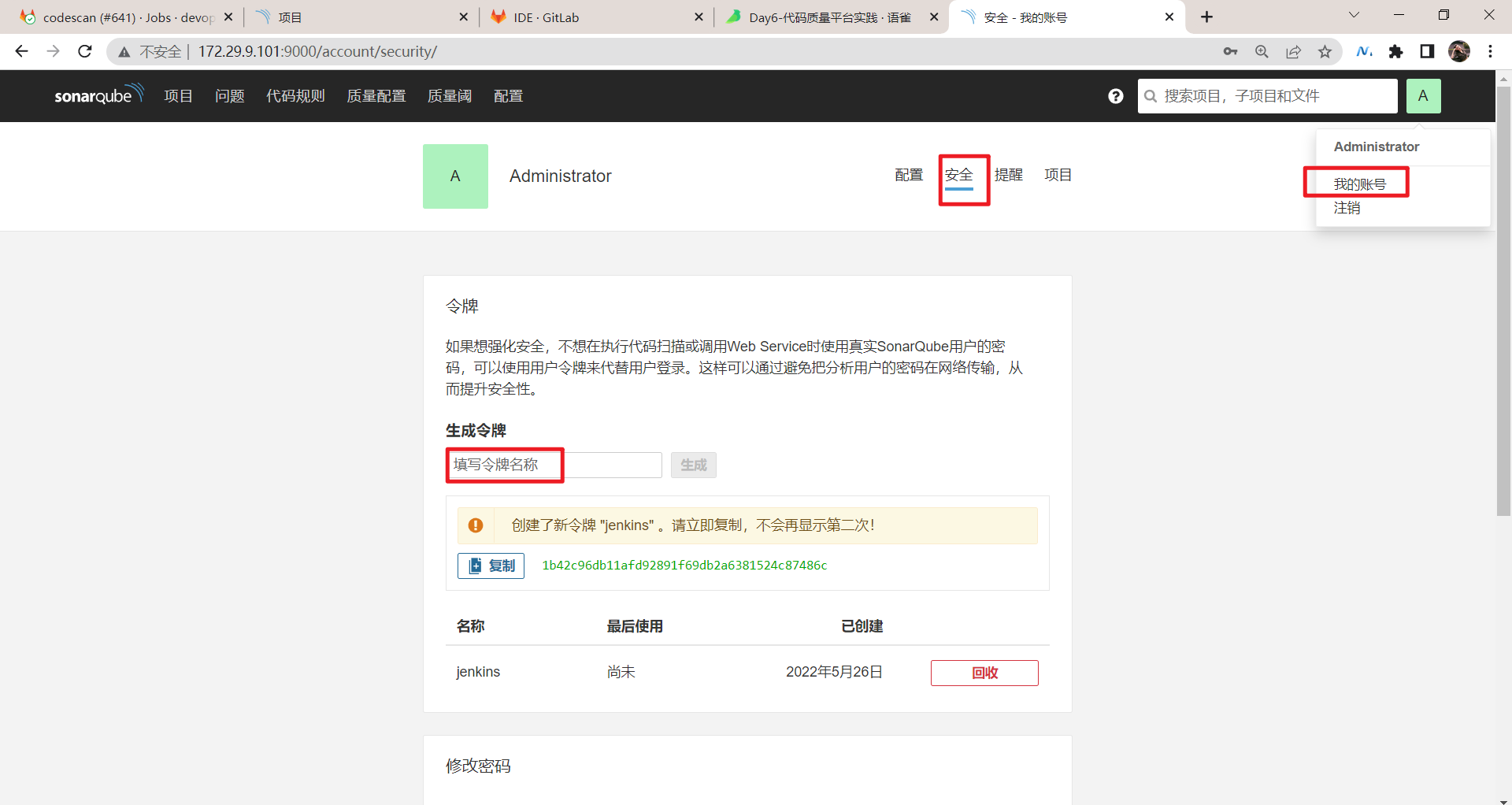Click the 2022年5月26日 created date
1512x805 pixels.
834,672
